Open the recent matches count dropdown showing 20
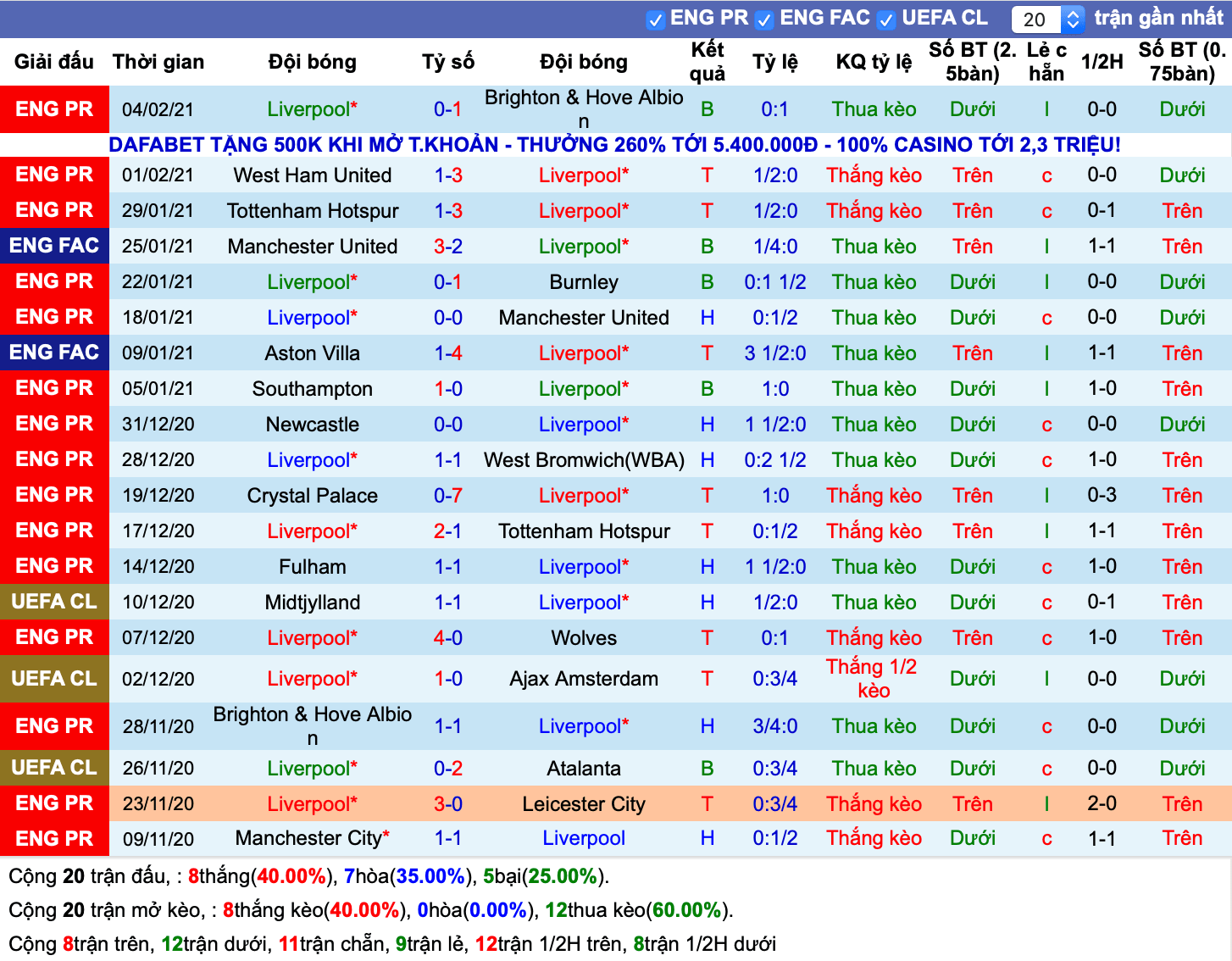The width and height of the screenshot is (1232, 961). point(1048,19)
